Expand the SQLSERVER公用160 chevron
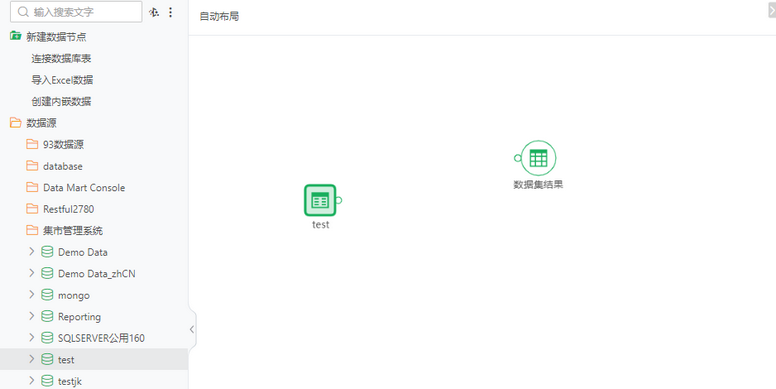Screen dimensions: 776x389 [x=31, y=338]
